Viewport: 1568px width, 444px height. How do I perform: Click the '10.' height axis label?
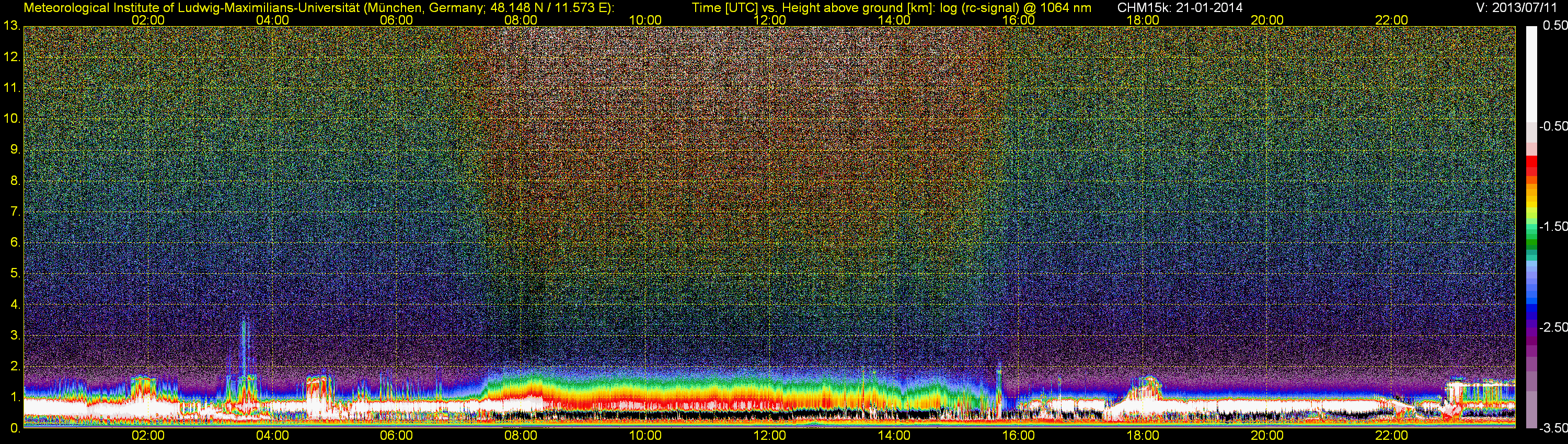(x=11, y=119)
